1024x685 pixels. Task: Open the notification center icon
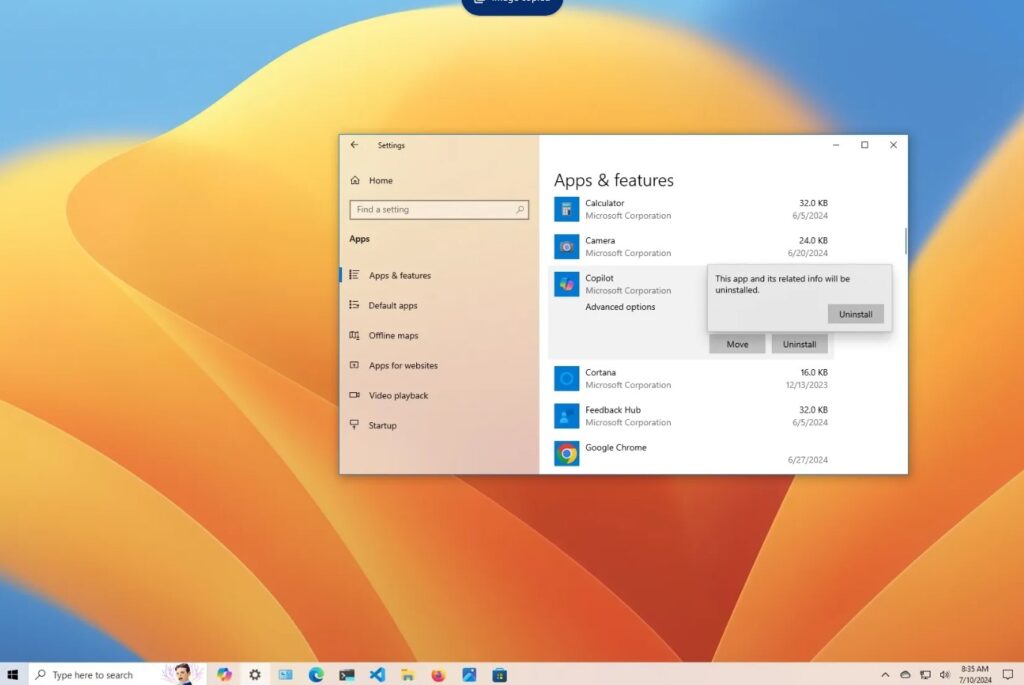coord(1008,675)
